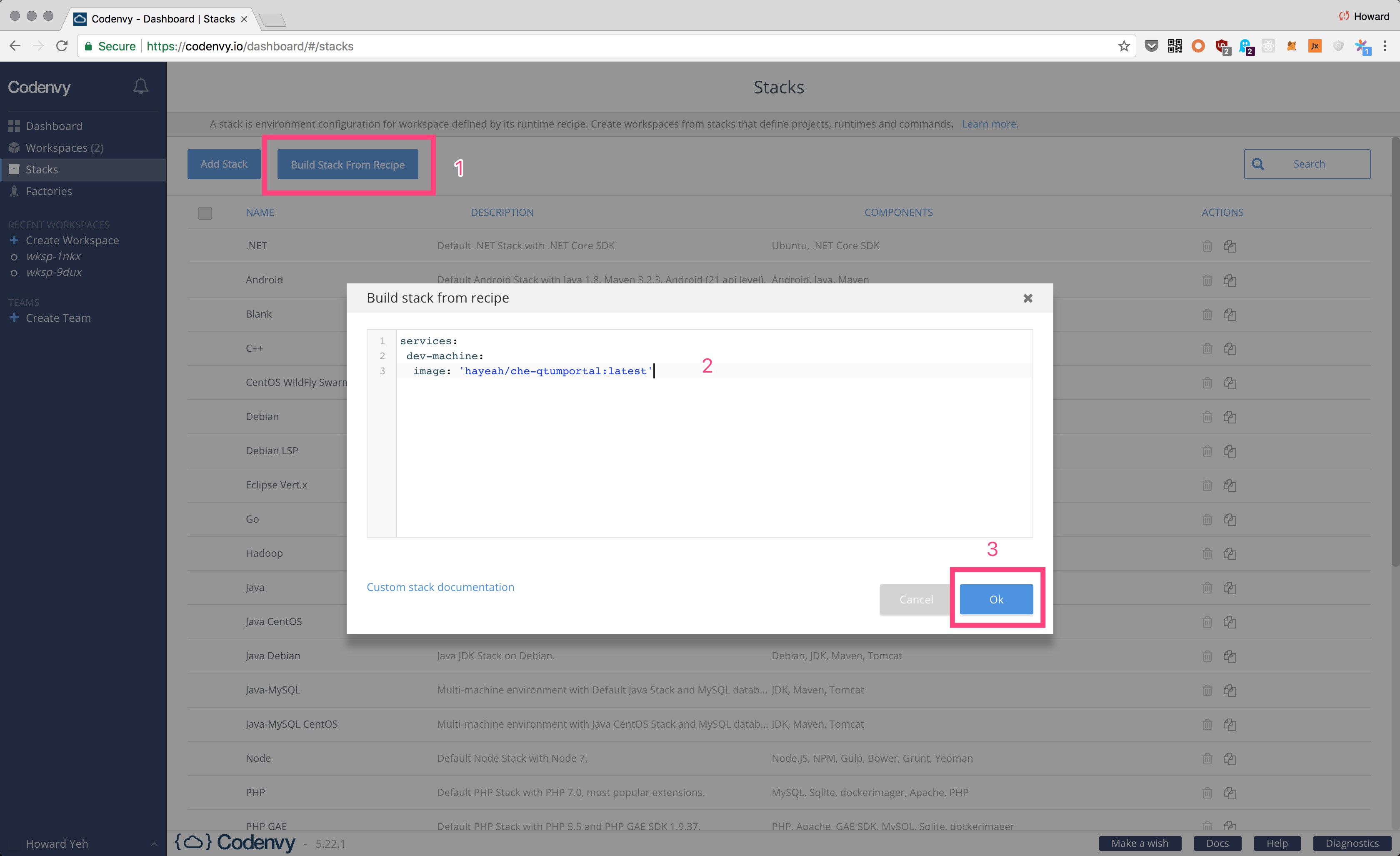Open Chrome three-dot menu
Screen dimensions: 1400x856
(x=1385, y=46)
